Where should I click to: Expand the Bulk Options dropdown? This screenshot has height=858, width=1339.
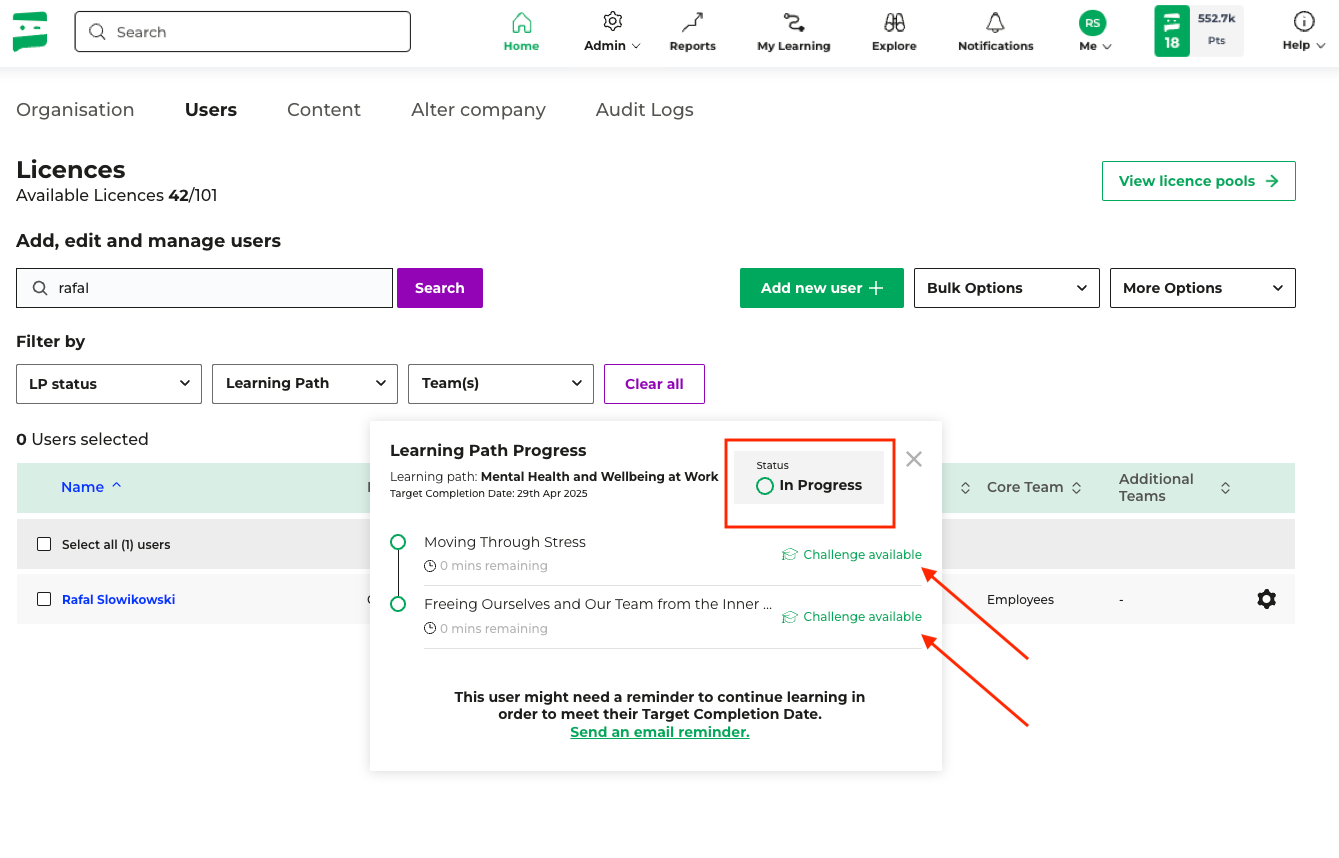click(1006, 288)
